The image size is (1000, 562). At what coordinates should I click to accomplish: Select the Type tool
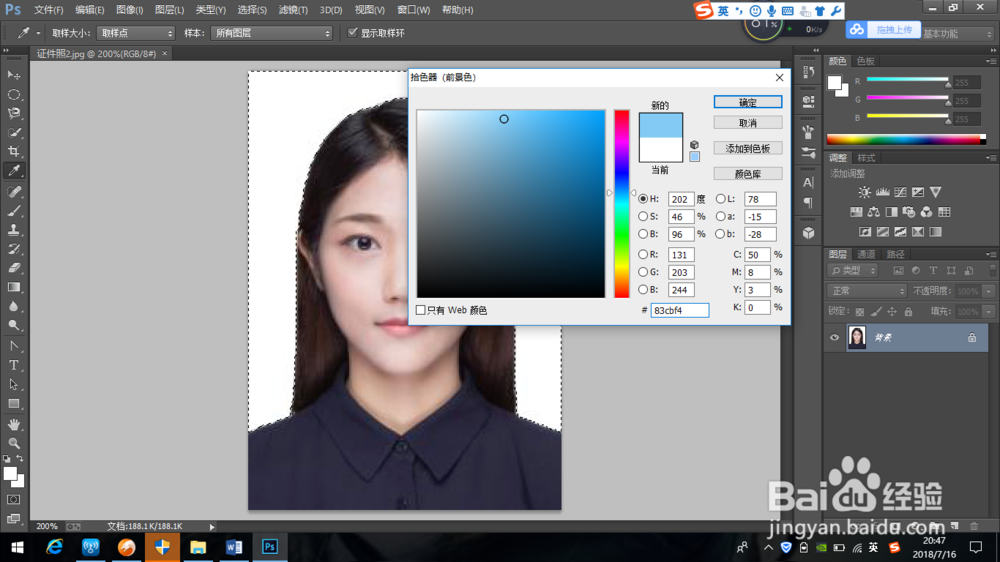pos(13,366)
